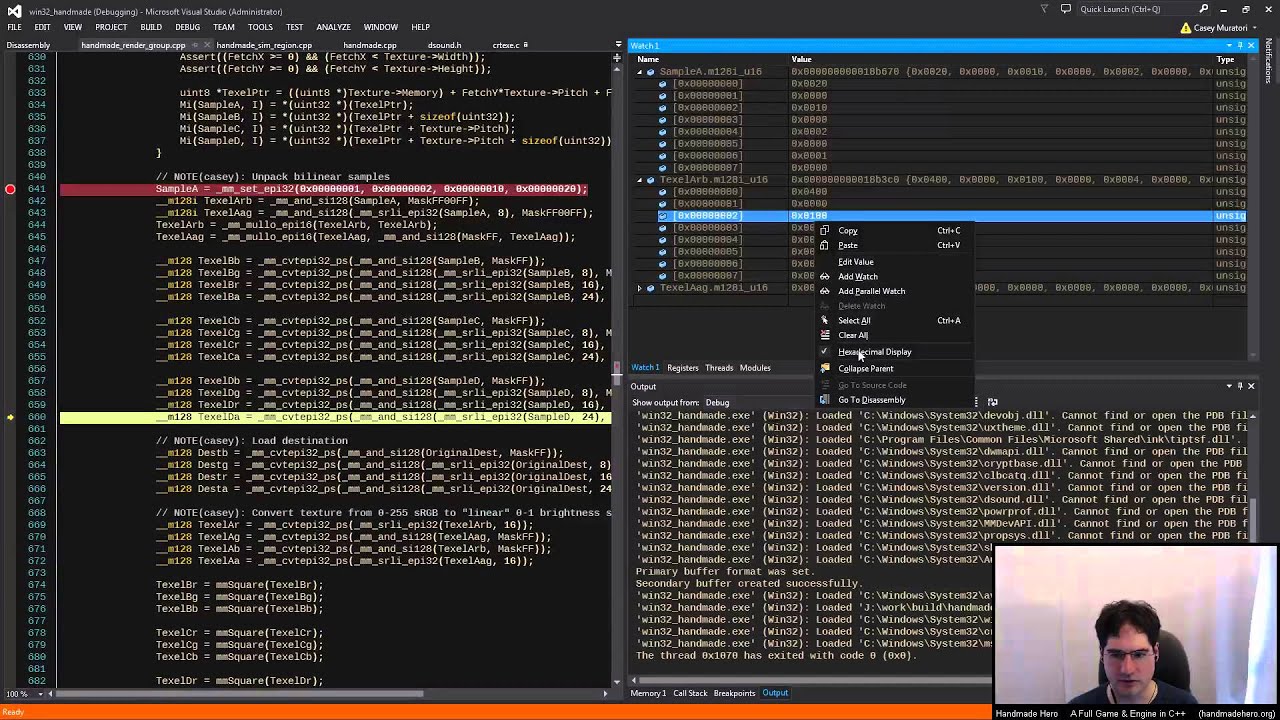Screen dimensions: 1280x720
Task: Click the Value column header in Watch
Action: point(802,59)
